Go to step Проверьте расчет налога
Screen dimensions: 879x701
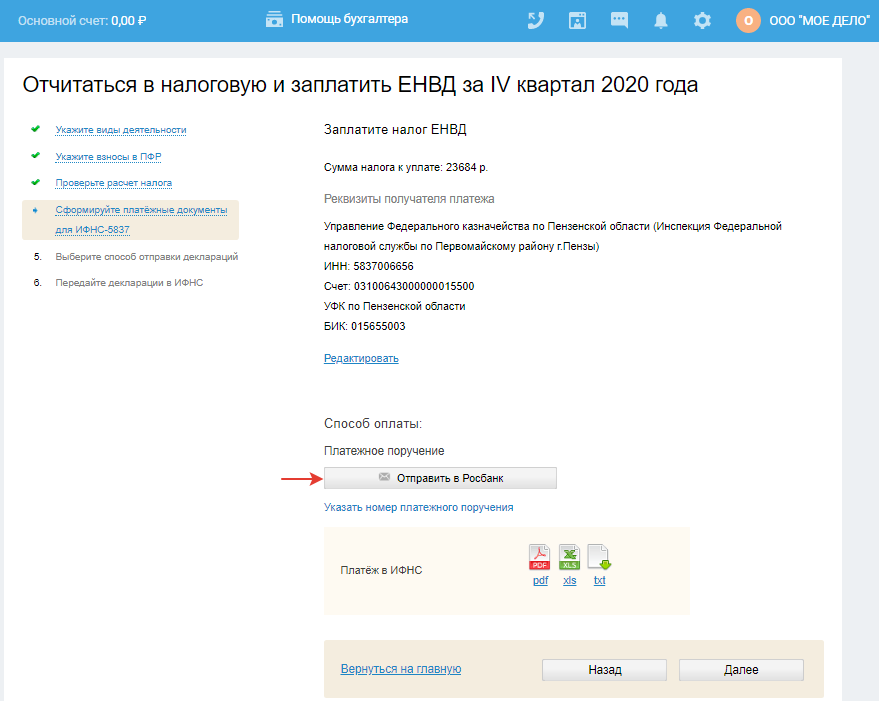[114, 183]
